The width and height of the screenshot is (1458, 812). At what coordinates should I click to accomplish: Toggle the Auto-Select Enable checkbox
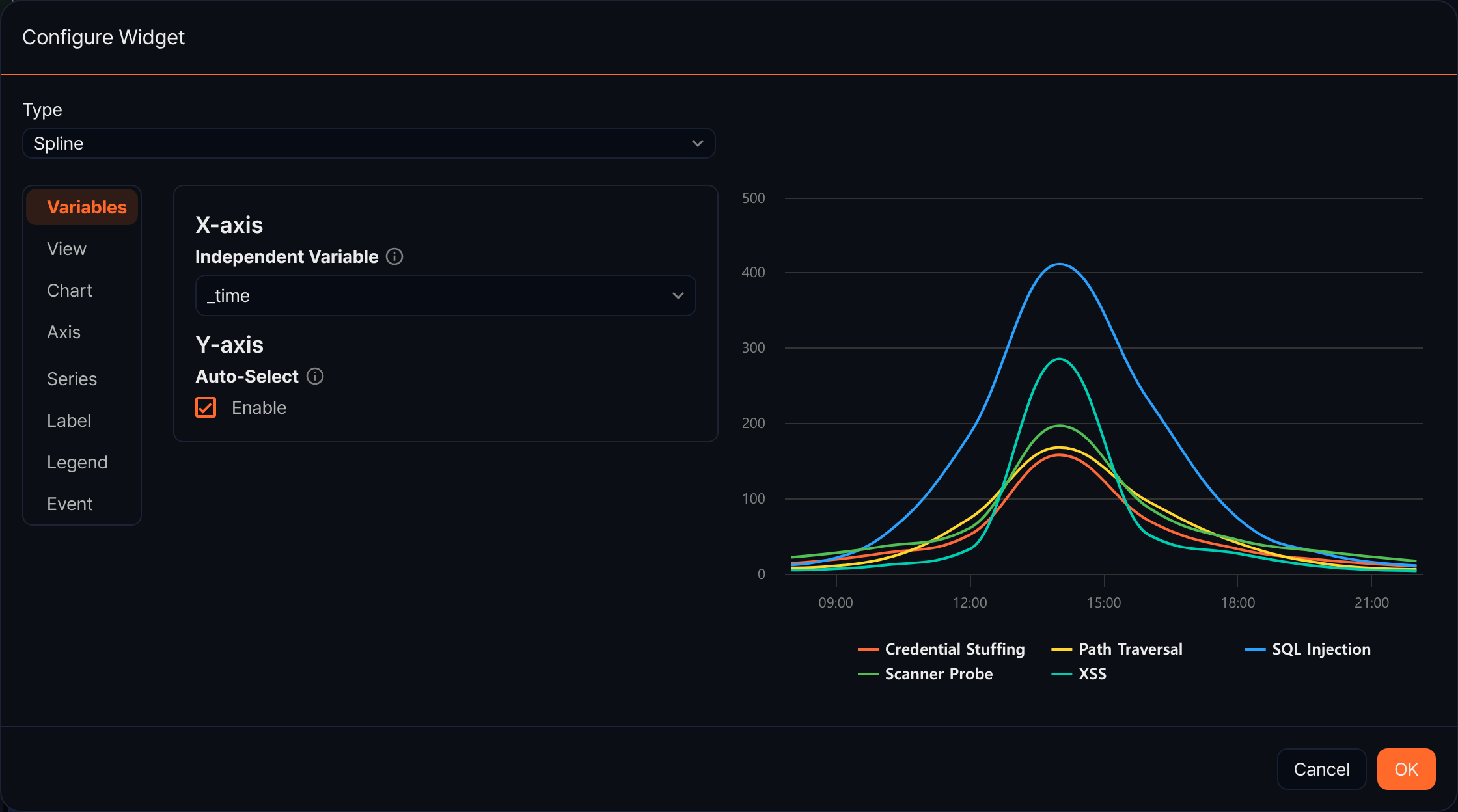tap(206, 407)
